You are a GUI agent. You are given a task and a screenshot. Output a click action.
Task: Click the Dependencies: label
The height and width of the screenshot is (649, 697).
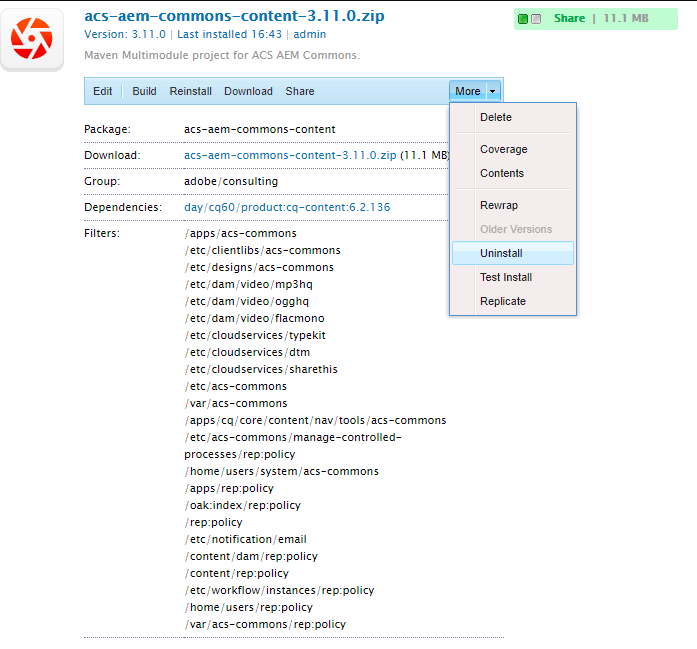123,207
